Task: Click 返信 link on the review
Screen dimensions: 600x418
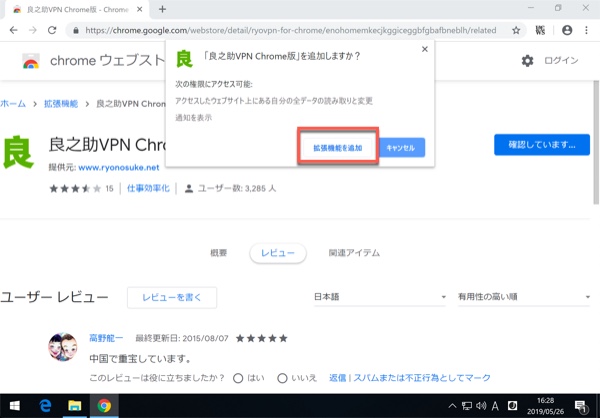Action: 338,378
